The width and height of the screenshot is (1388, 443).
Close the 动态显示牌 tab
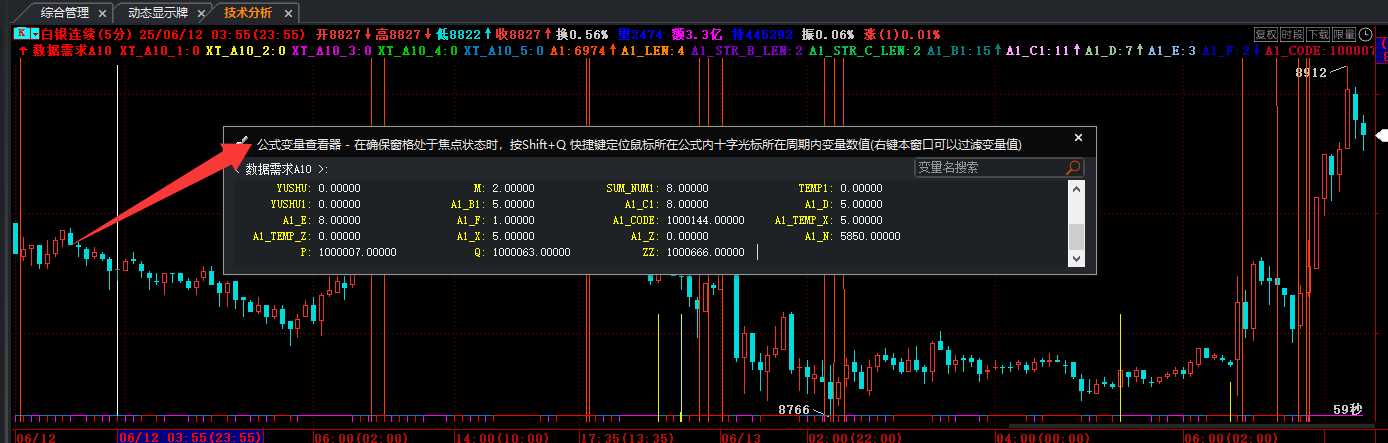click(x=200, y=14)
